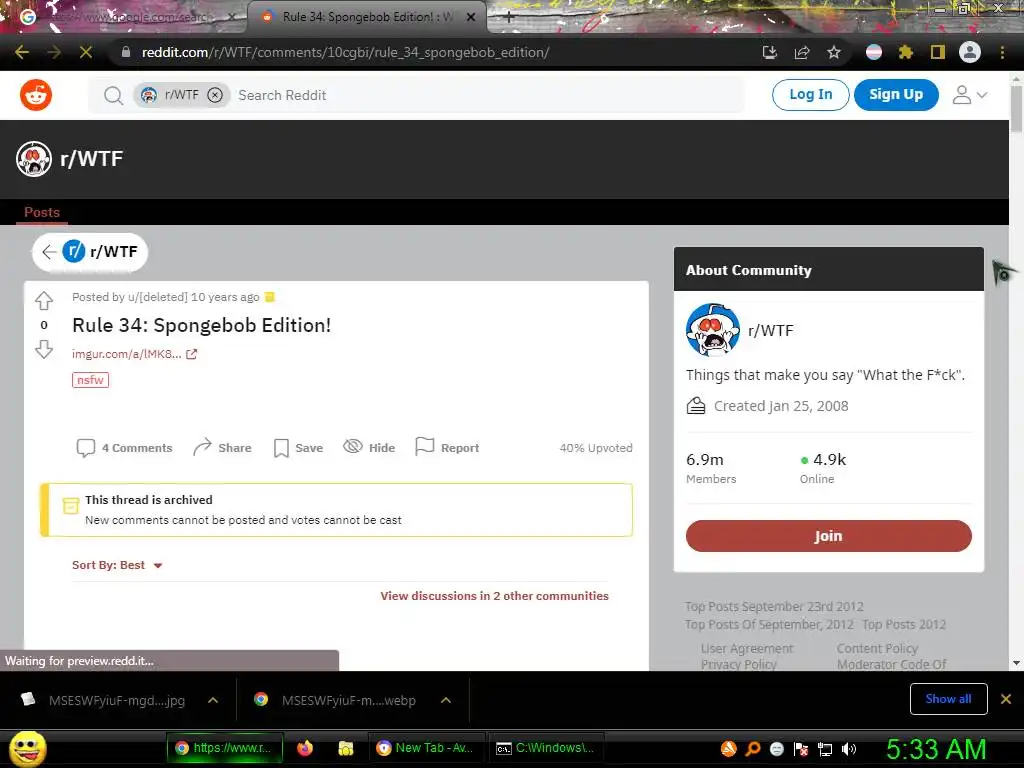Switch to New Tab taskbar window
This screenshot has width=1024, height=768.
click(427, 748)
